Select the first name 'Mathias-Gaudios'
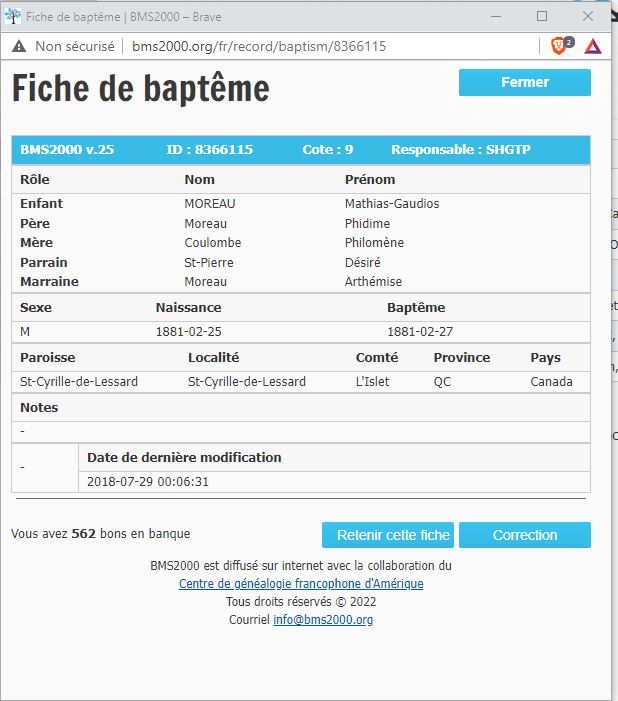The image size is (618, 701). (392, 204)
